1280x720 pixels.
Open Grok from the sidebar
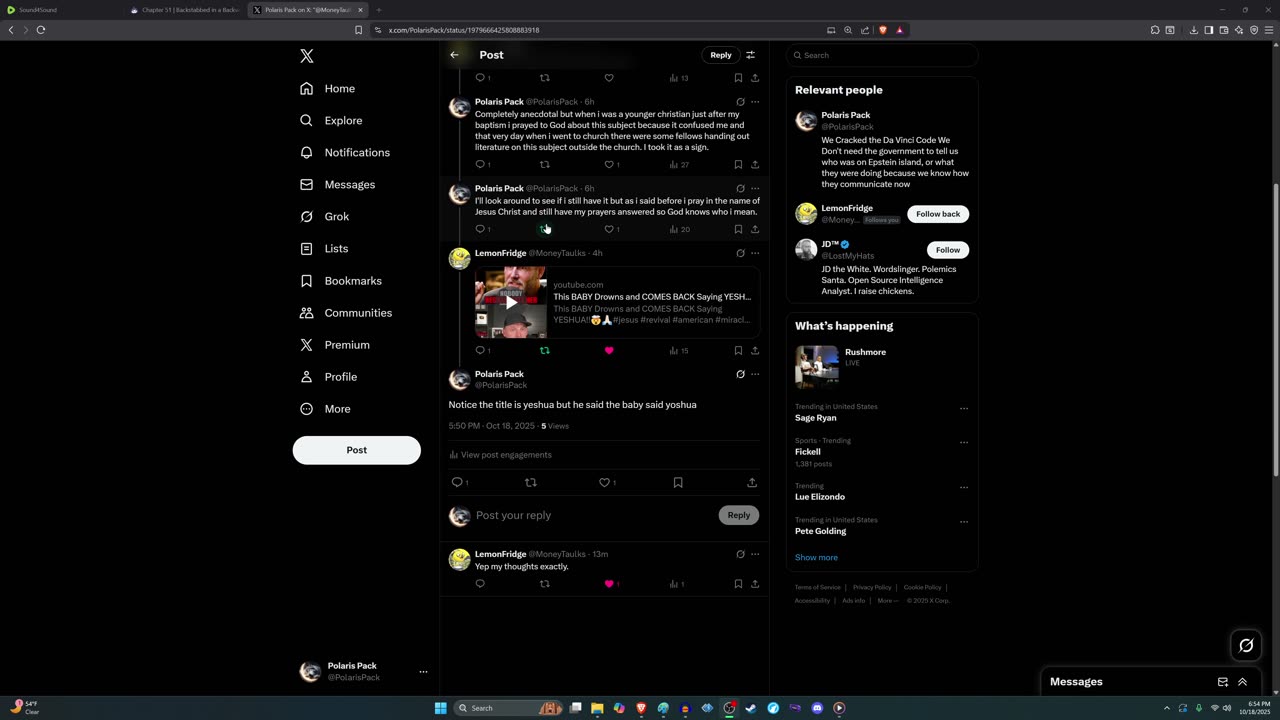coord(324,216)
